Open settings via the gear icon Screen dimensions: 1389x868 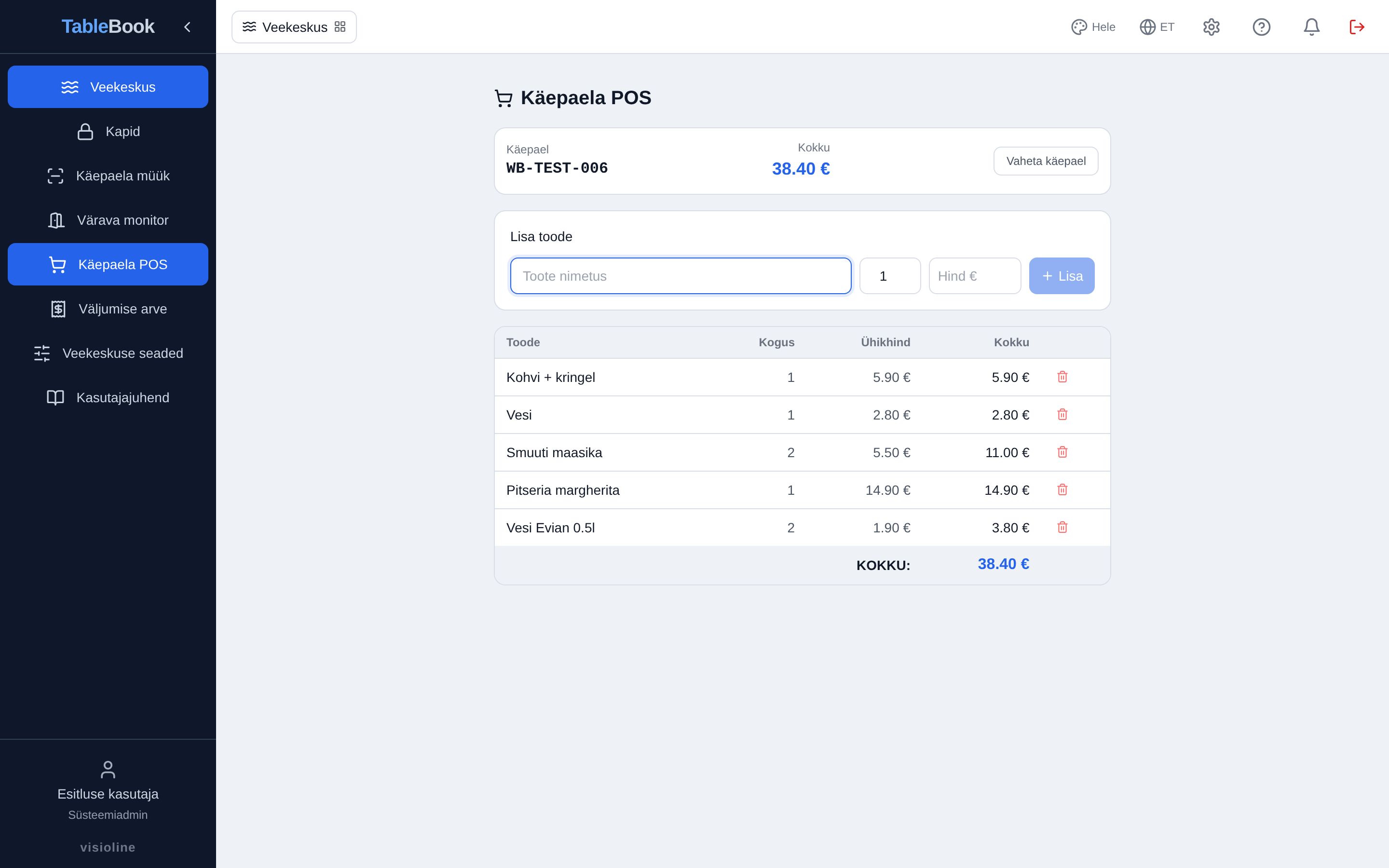pos(1211,27)
